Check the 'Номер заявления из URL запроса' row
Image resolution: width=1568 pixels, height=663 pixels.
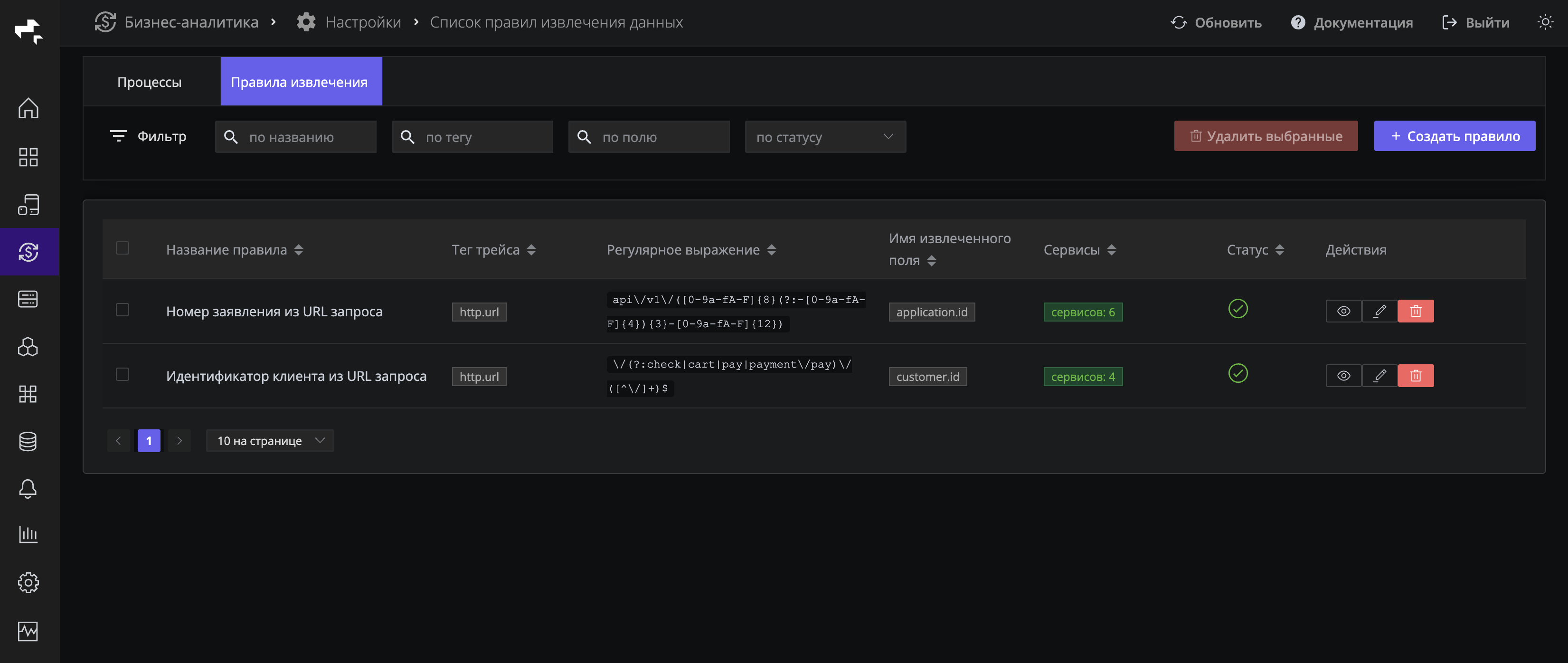pyautogui.click(x=123, y=310)
